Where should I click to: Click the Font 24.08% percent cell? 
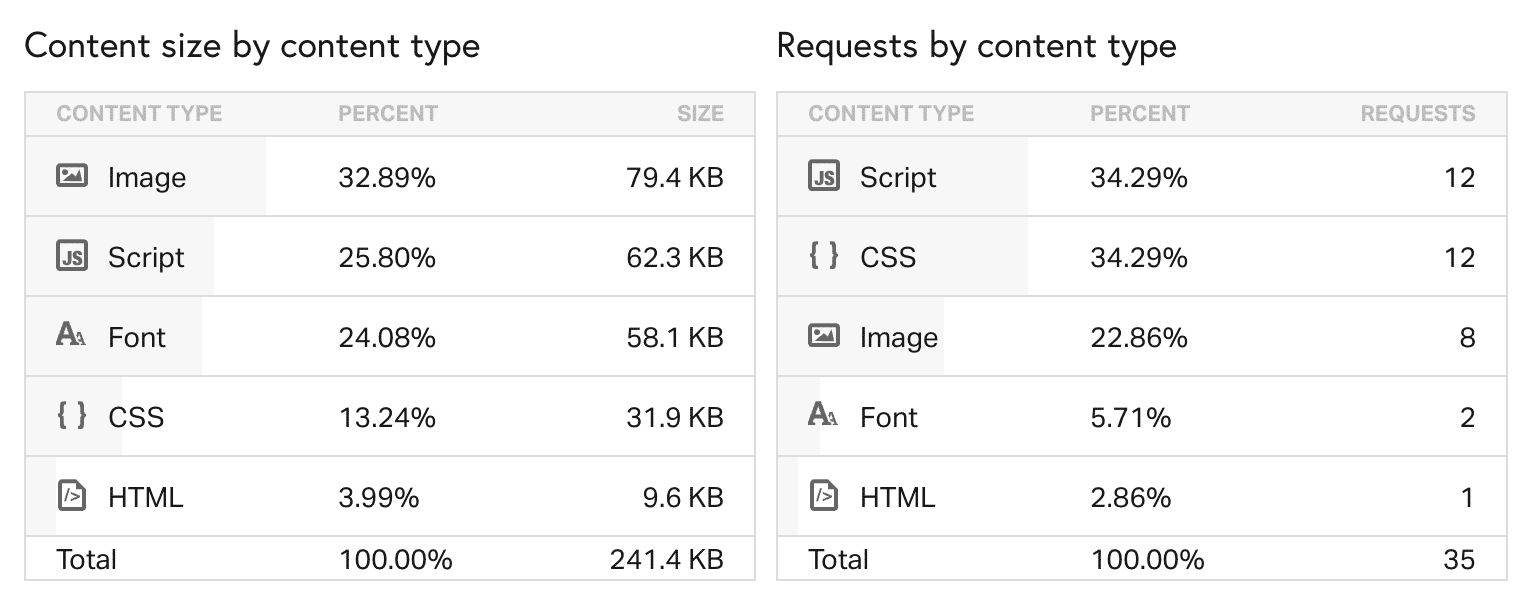click(x=387, y=338)
